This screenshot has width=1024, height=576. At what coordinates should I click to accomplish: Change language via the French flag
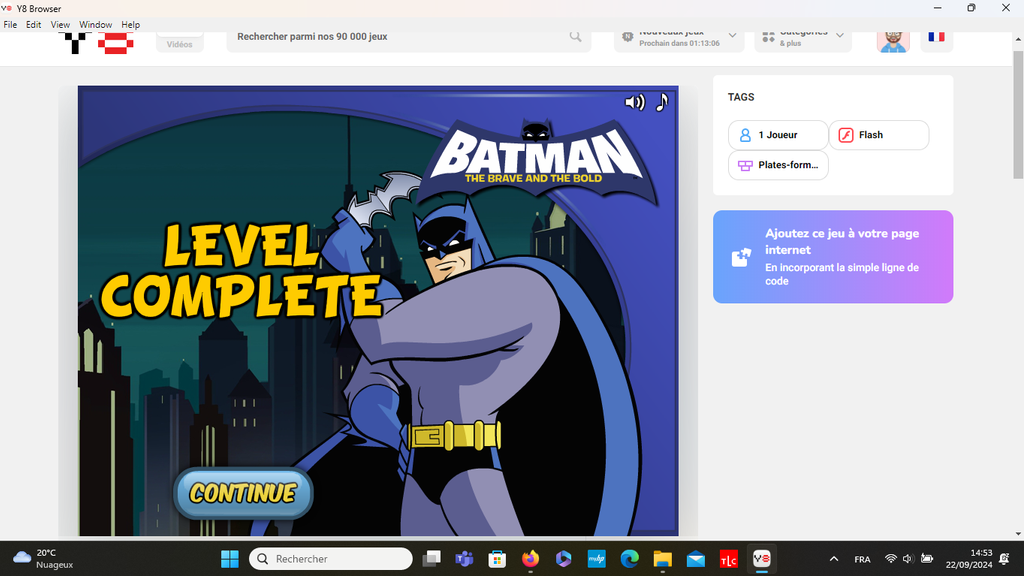[x=936, y=38]
